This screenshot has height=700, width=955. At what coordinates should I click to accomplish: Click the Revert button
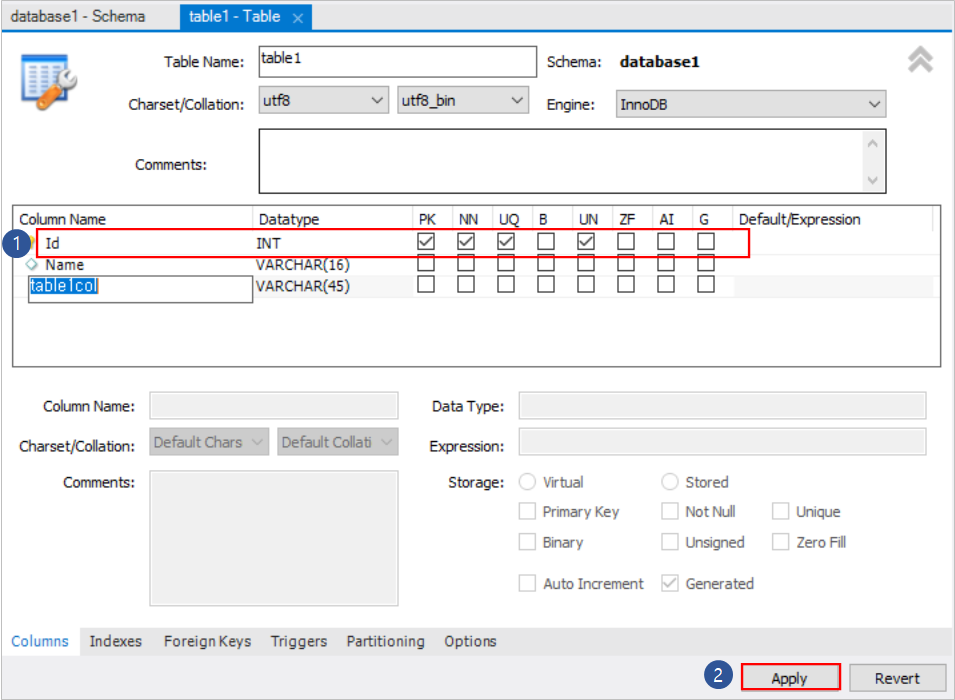tap(897, 677)
